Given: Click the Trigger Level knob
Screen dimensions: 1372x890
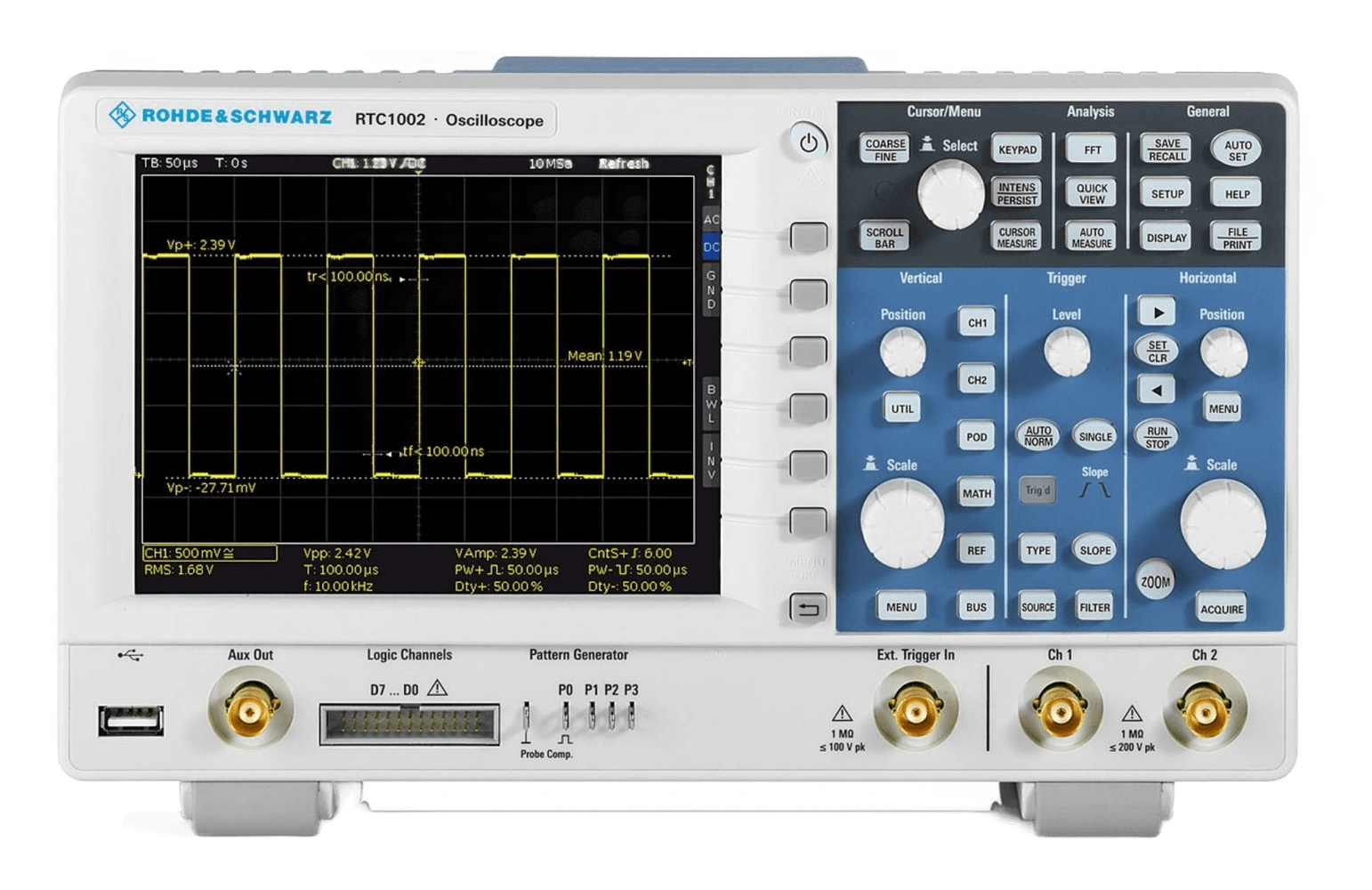Looking at the screenshot, I should 1067,352.
